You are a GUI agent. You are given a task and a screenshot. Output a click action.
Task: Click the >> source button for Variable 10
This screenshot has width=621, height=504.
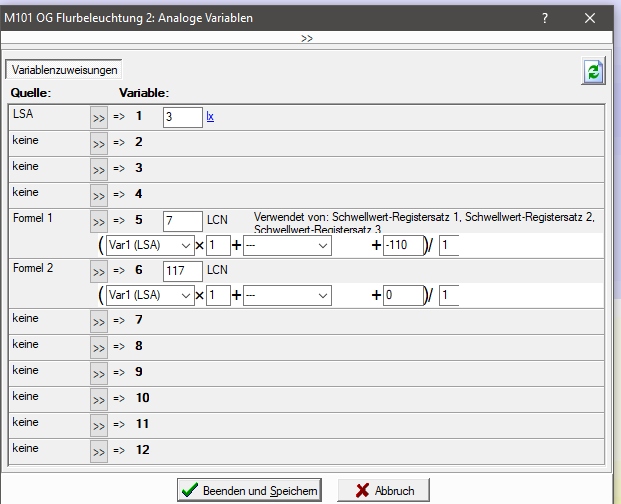[x=99, y=399]
